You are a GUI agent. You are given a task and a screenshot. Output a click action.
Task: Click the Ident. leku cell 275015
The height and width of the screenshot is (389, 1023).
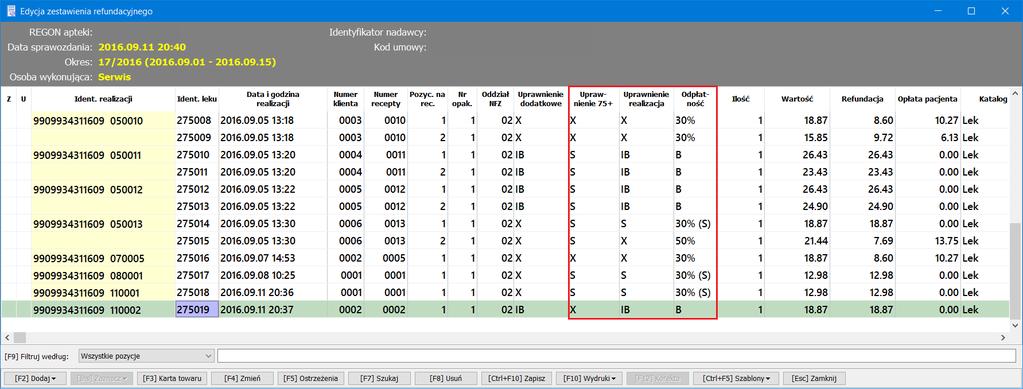(x=196, y=241)
